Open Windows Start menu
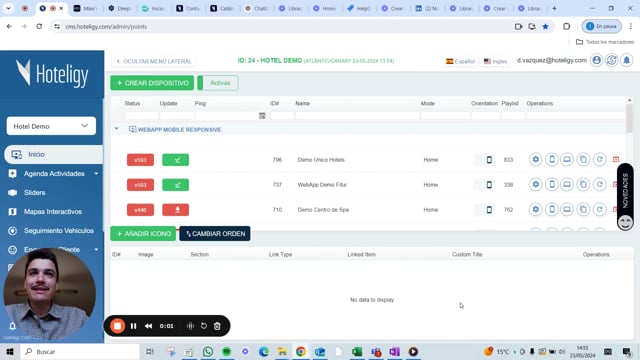640x360 pixels. pos(10,351)
